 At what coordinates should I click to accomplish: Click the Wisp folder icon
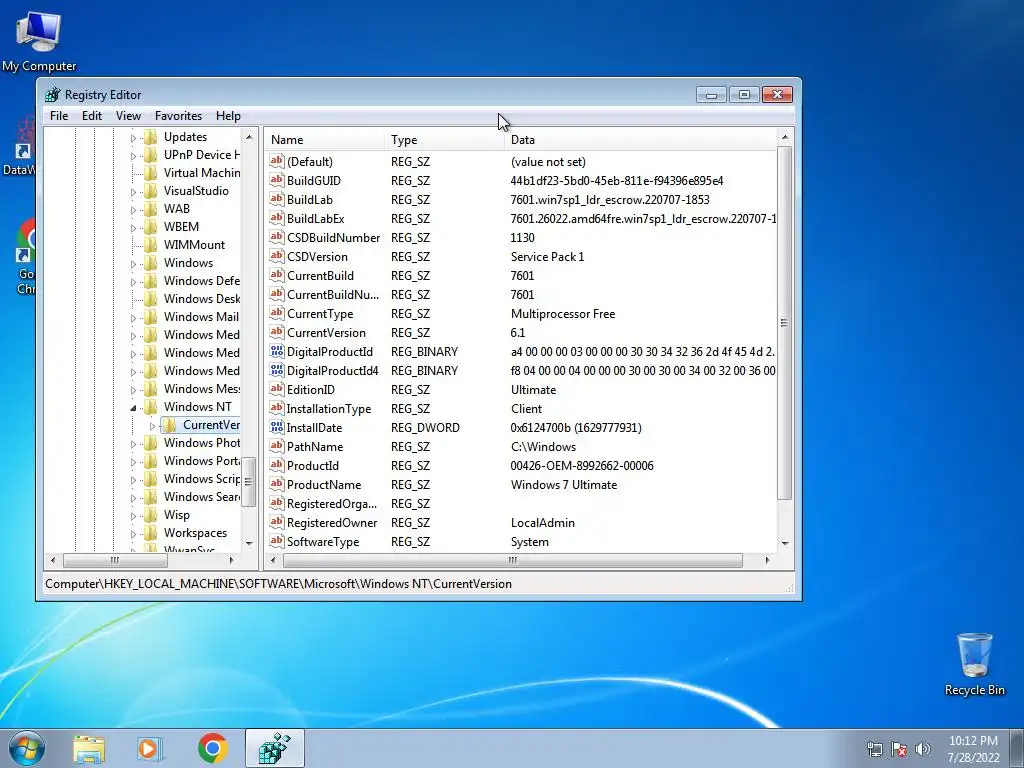click(x=151, y=515)
